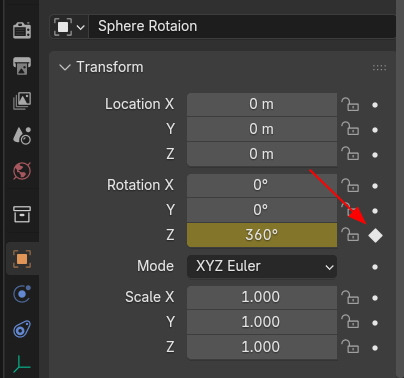This screenshot has width=404, height=378.
Task: Toggle lock on Scale X
Action: 350,298
